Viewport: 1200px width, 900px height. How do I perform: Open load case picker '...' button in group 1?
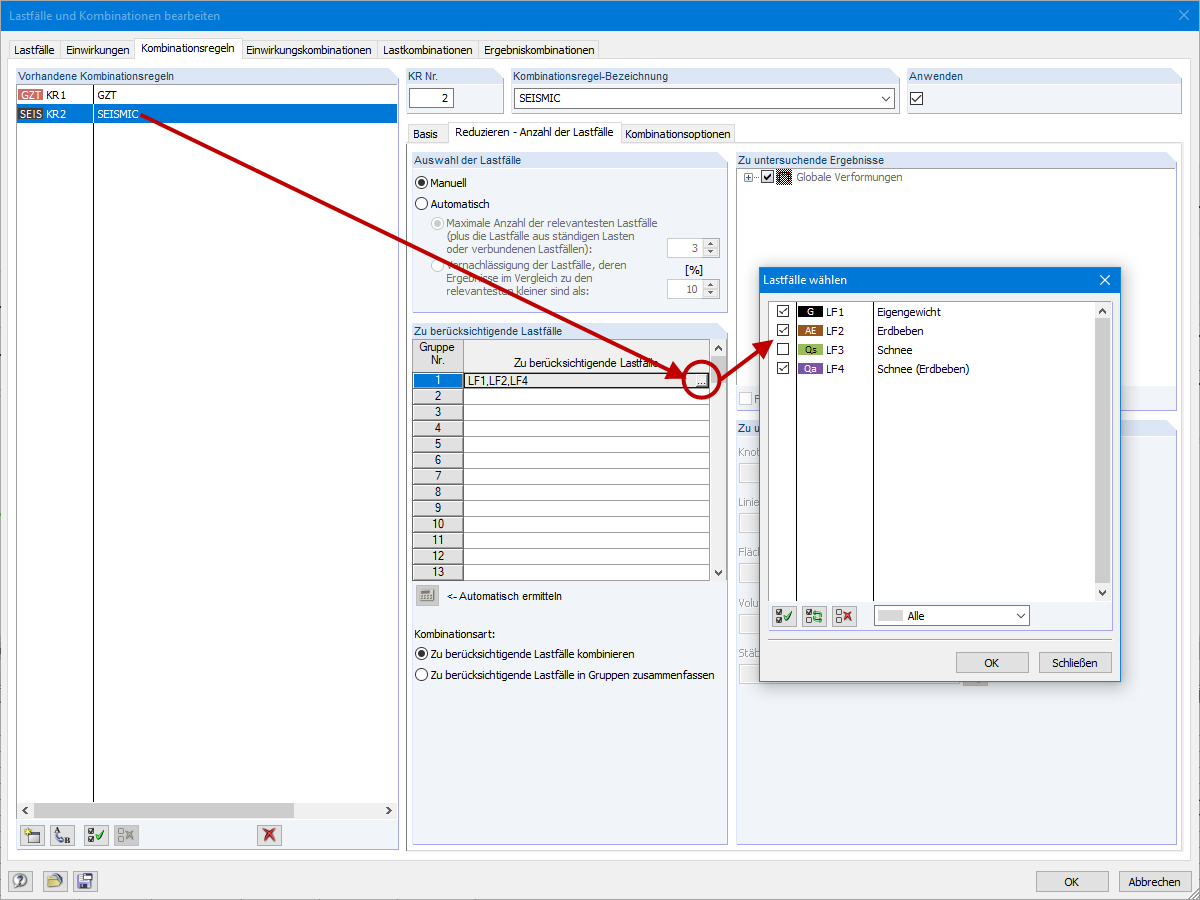pos(701,380)
